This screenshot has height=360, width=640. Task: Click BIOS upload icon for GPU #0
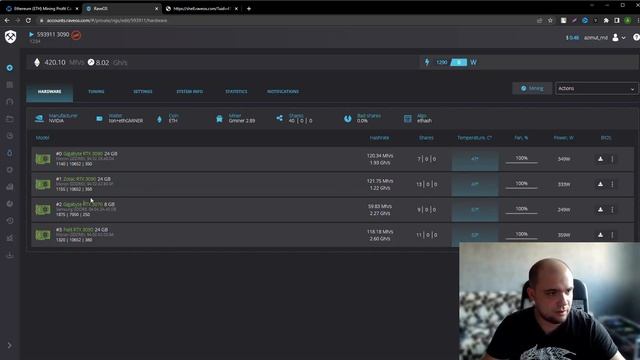(600, 159)
